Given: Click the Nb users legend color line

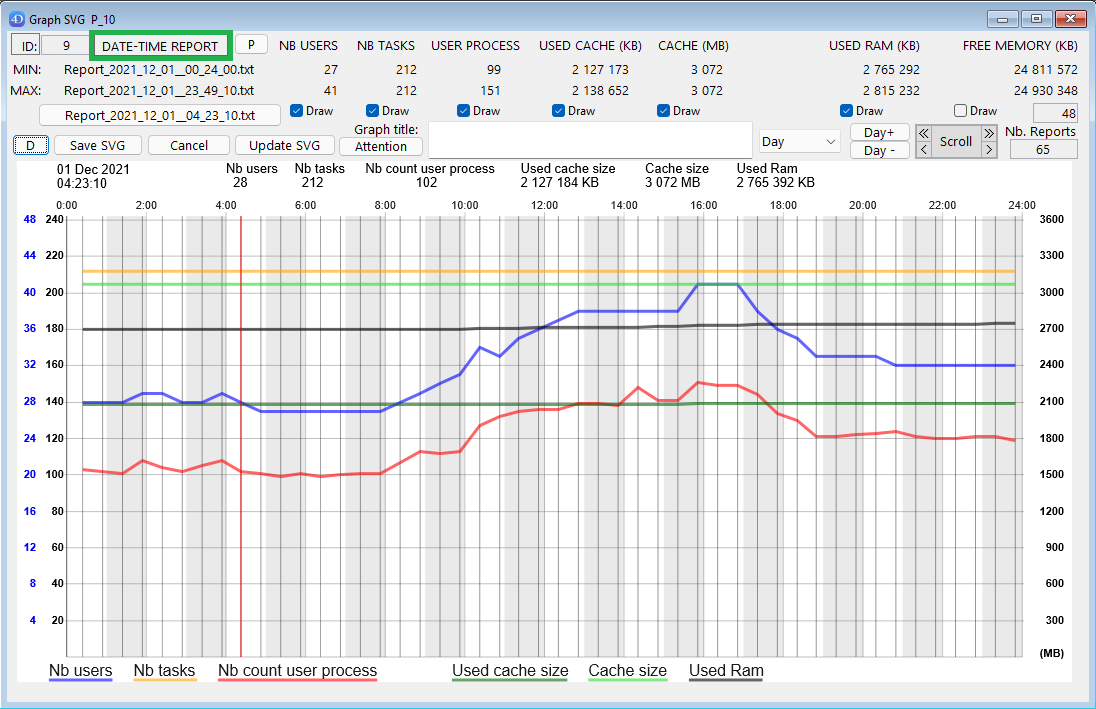Looking at the screenshot, I should (x=81, y=682).
